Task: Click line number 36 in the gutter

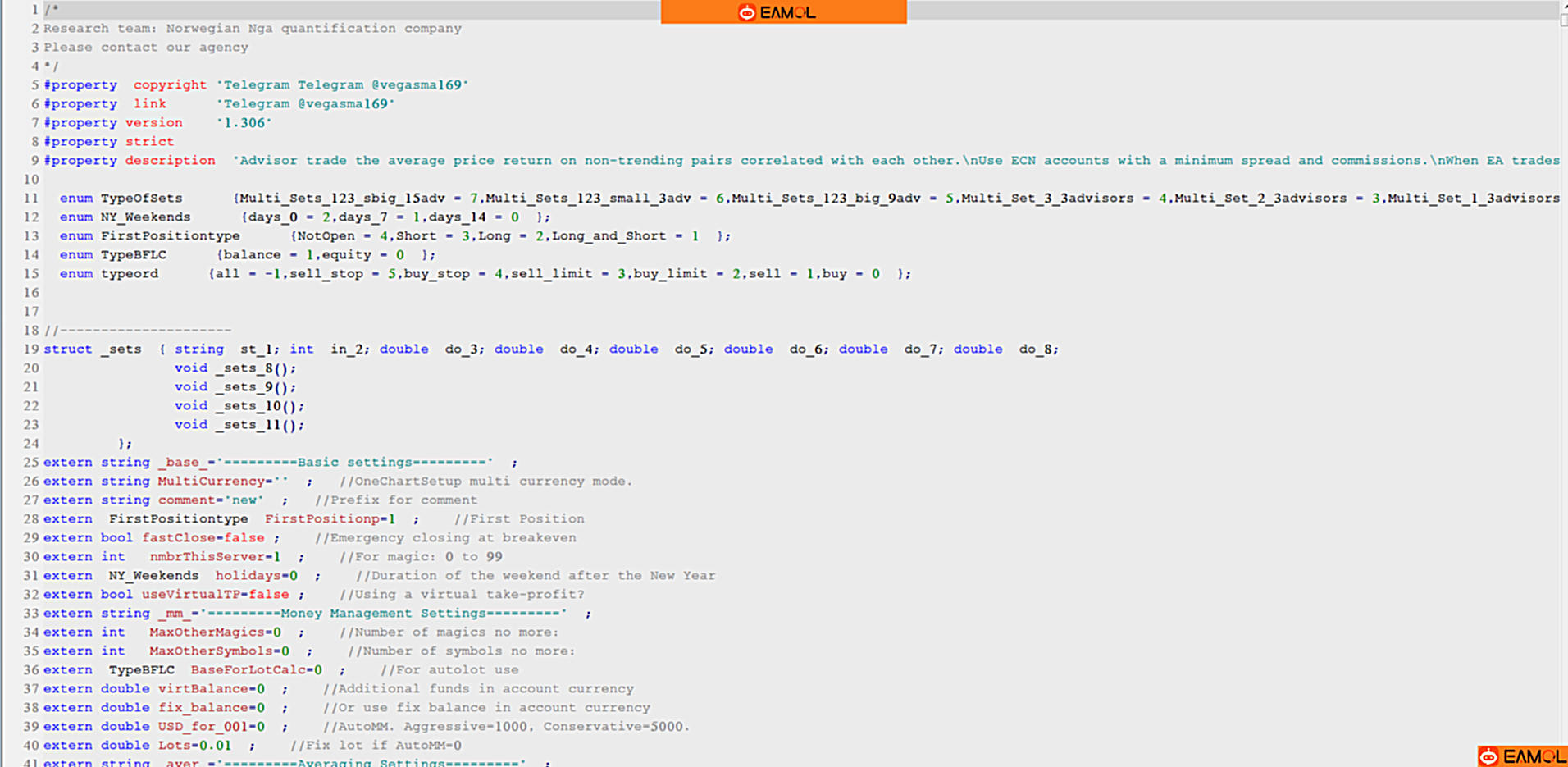Action: point(31,670)
